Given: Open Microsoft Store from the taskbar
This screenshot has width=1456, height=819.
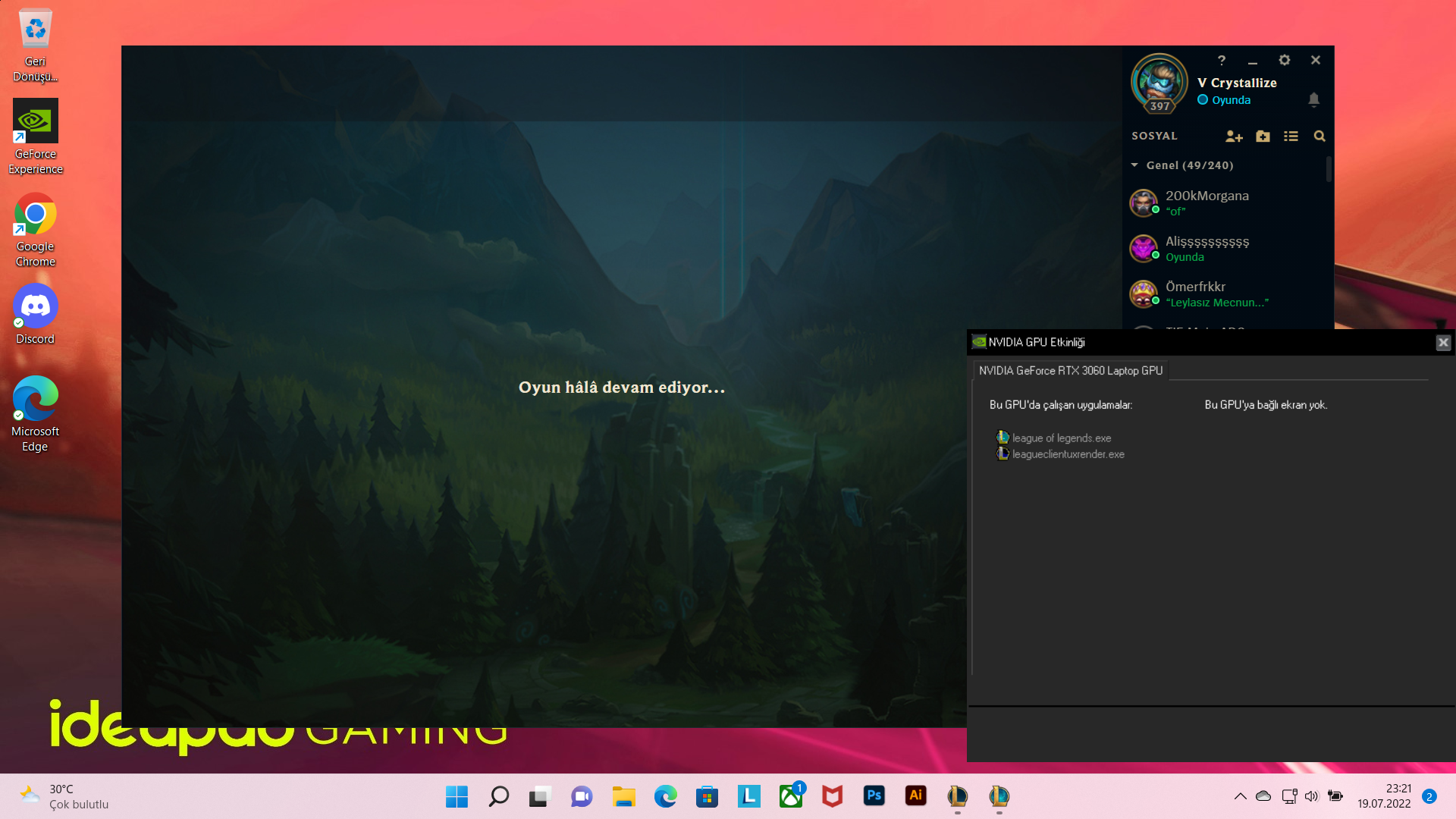Looking at the screenshot, I should [x=707, y=796].
